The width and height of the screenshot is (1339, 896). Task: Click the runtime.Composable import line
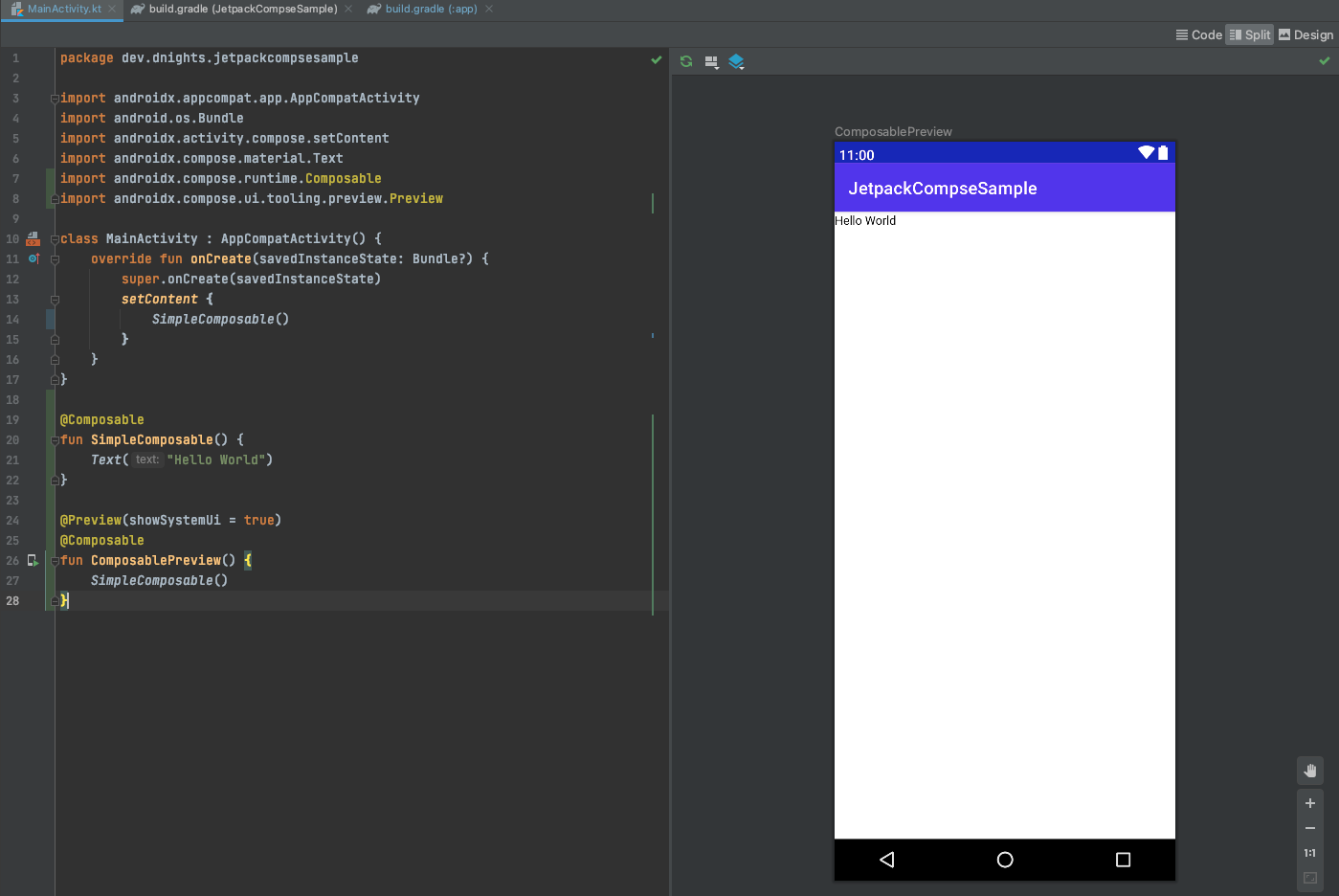coord(220,178)
